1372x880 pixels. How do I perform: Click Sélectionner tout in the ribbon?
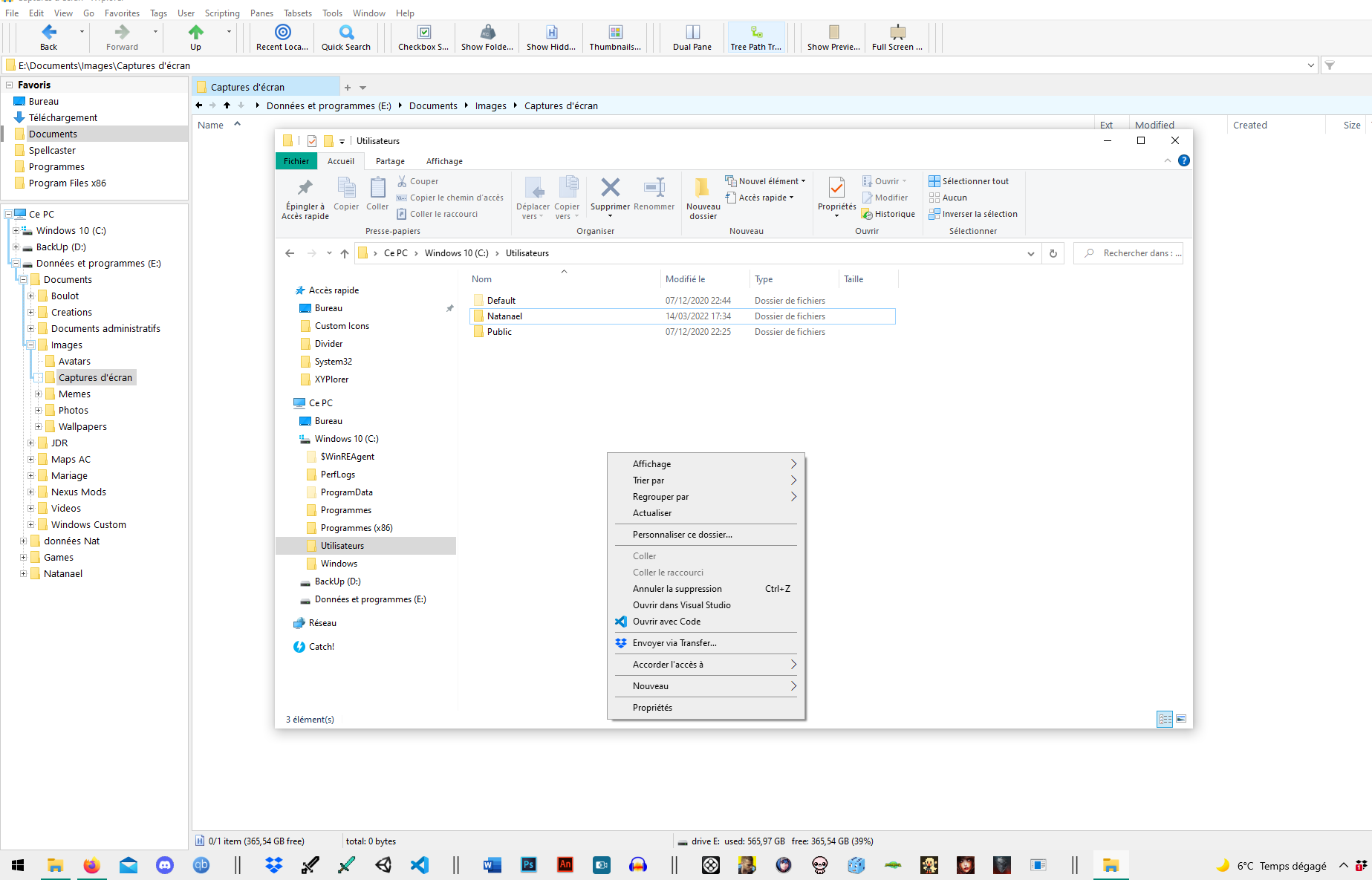tap(975, 181)
